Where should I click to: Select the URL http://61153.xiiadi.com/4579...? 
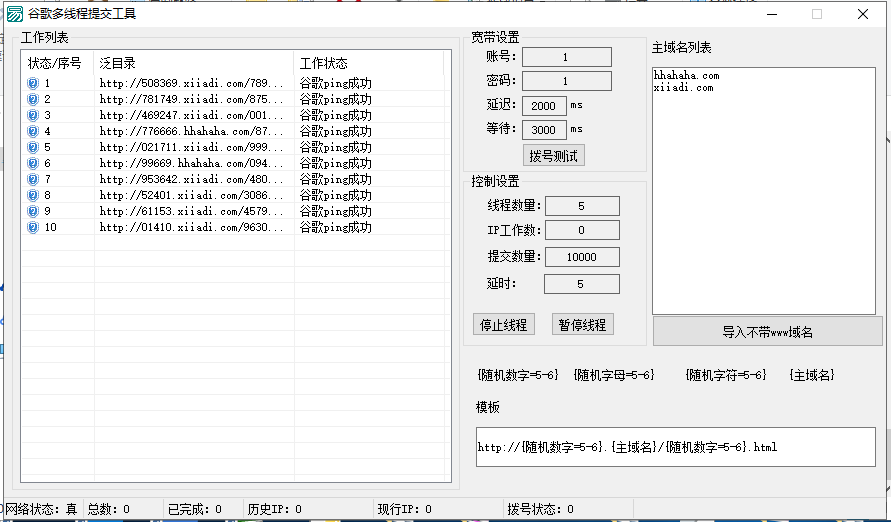[x=191, y=211]
